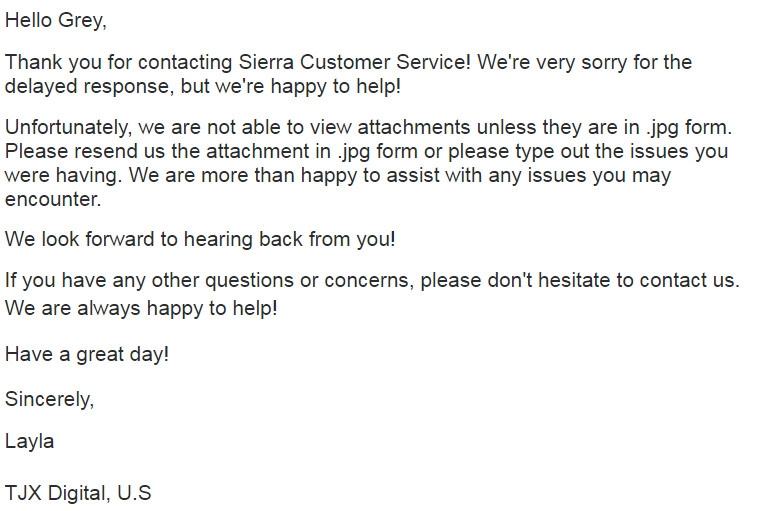Viewport: 777px width, 511px height.
Task: Click the signature name "Layla"
Action: 29,442
